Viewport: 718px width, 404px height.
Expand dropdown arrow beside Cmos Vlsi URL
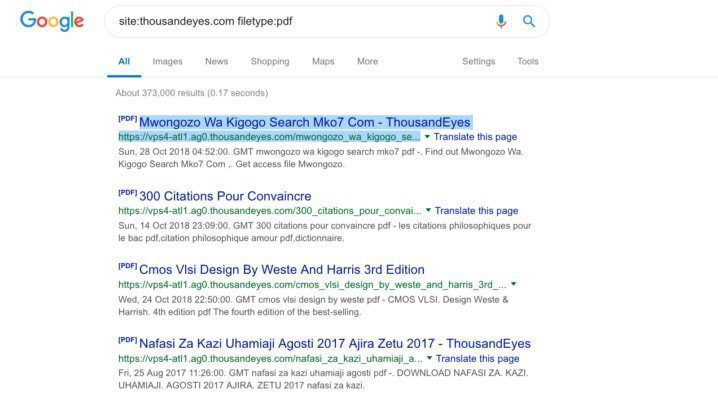(514, 285)
